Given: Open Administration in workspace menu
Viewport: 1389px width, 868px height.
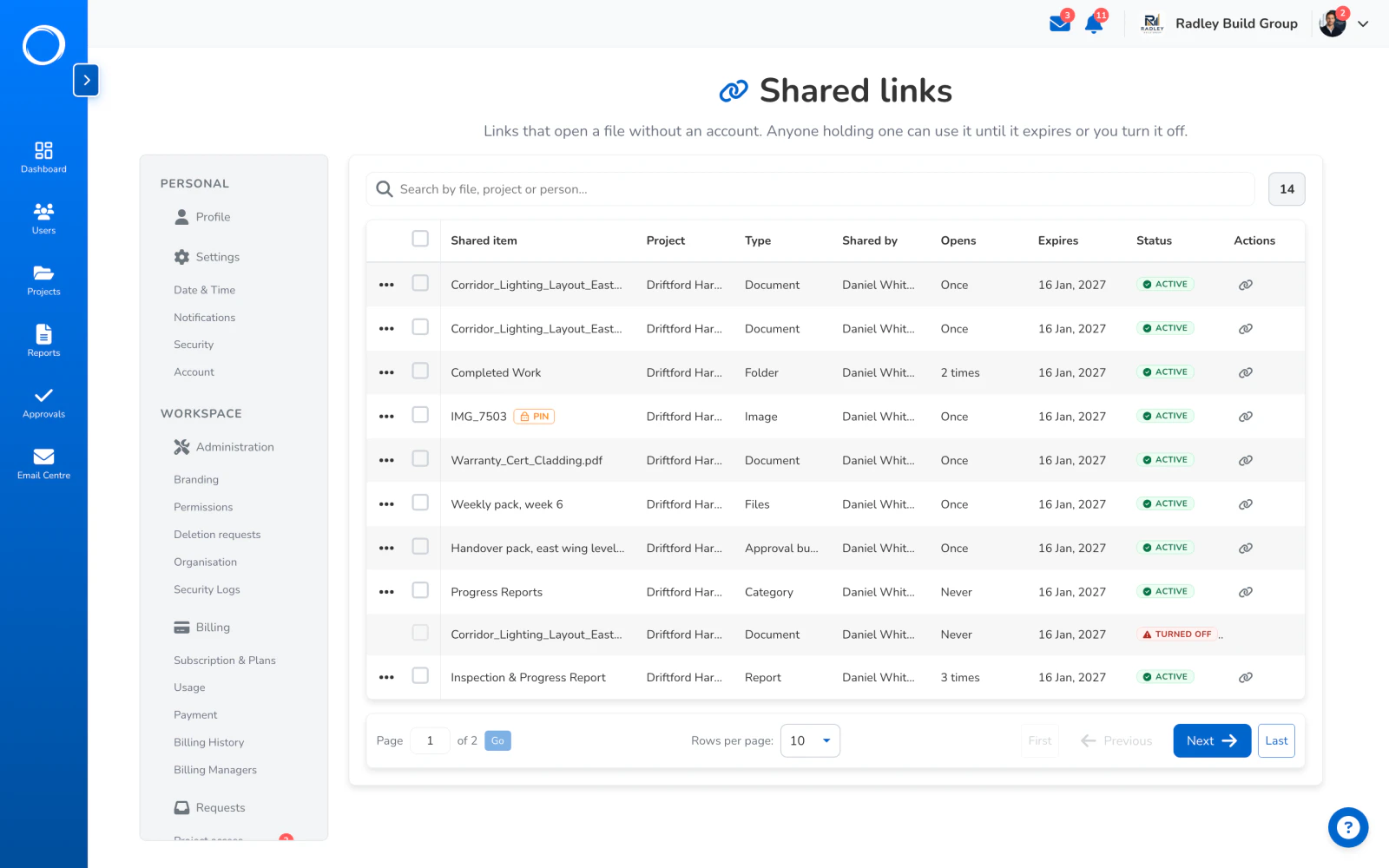Looking at the screenshot, I should (x=224, y=447).
